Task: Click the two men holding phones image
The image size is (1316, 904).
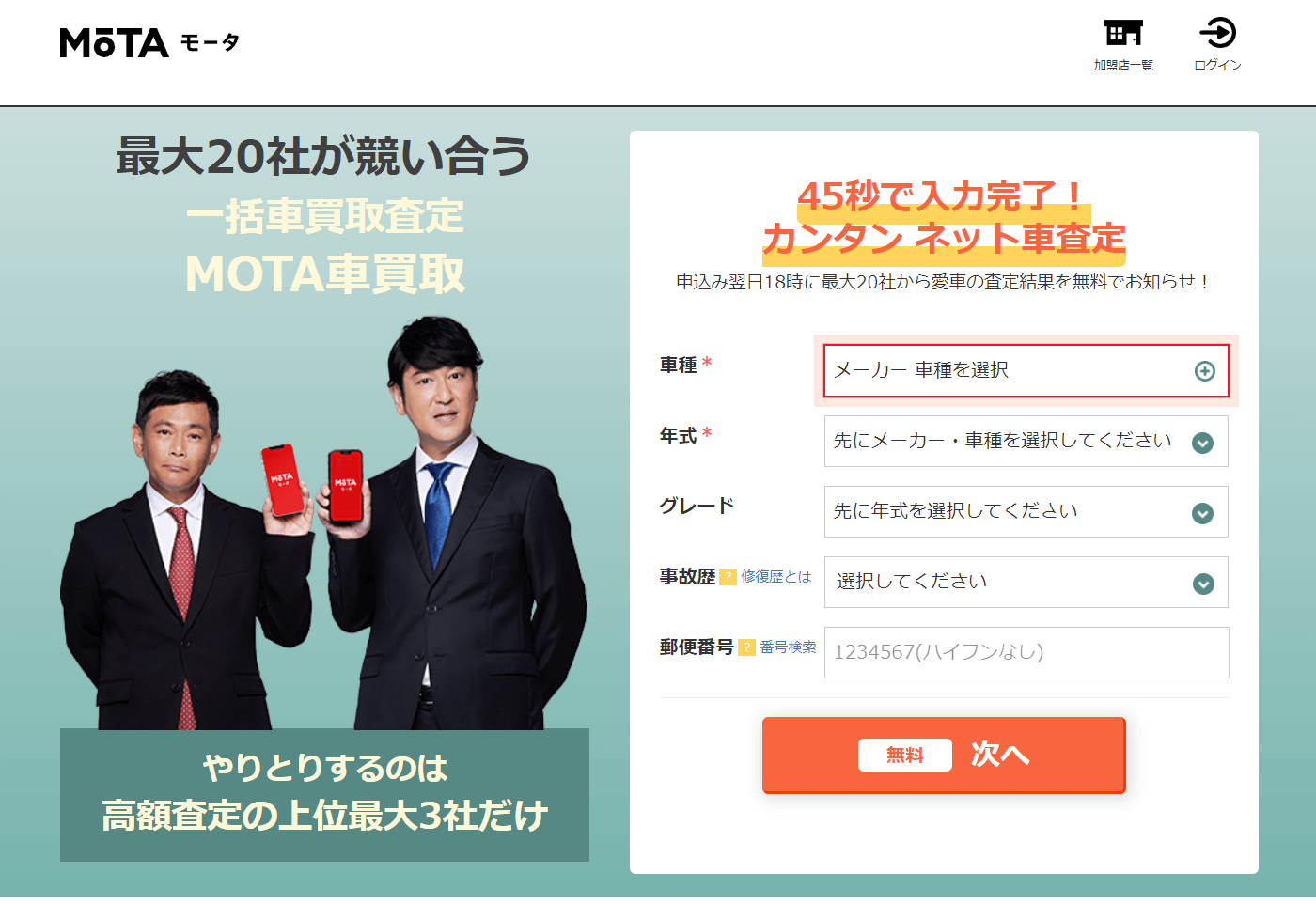Action: [x=324, y=522]
